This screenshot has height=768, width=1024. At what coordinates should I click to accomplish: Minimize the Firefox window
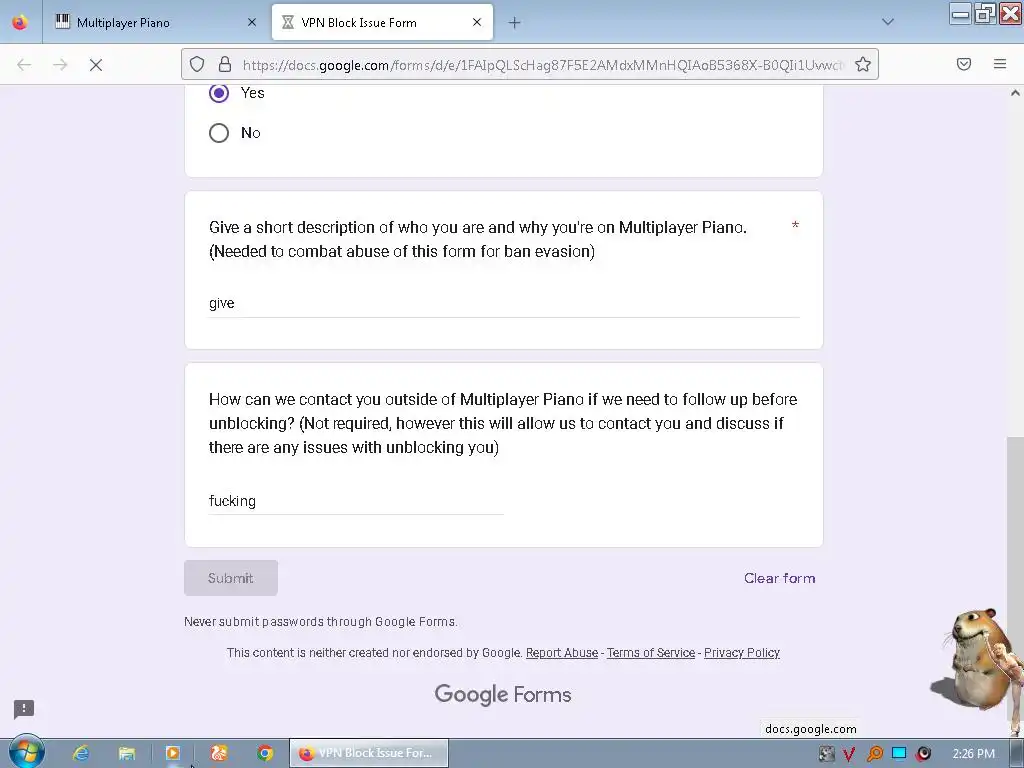tap(960, 13)
